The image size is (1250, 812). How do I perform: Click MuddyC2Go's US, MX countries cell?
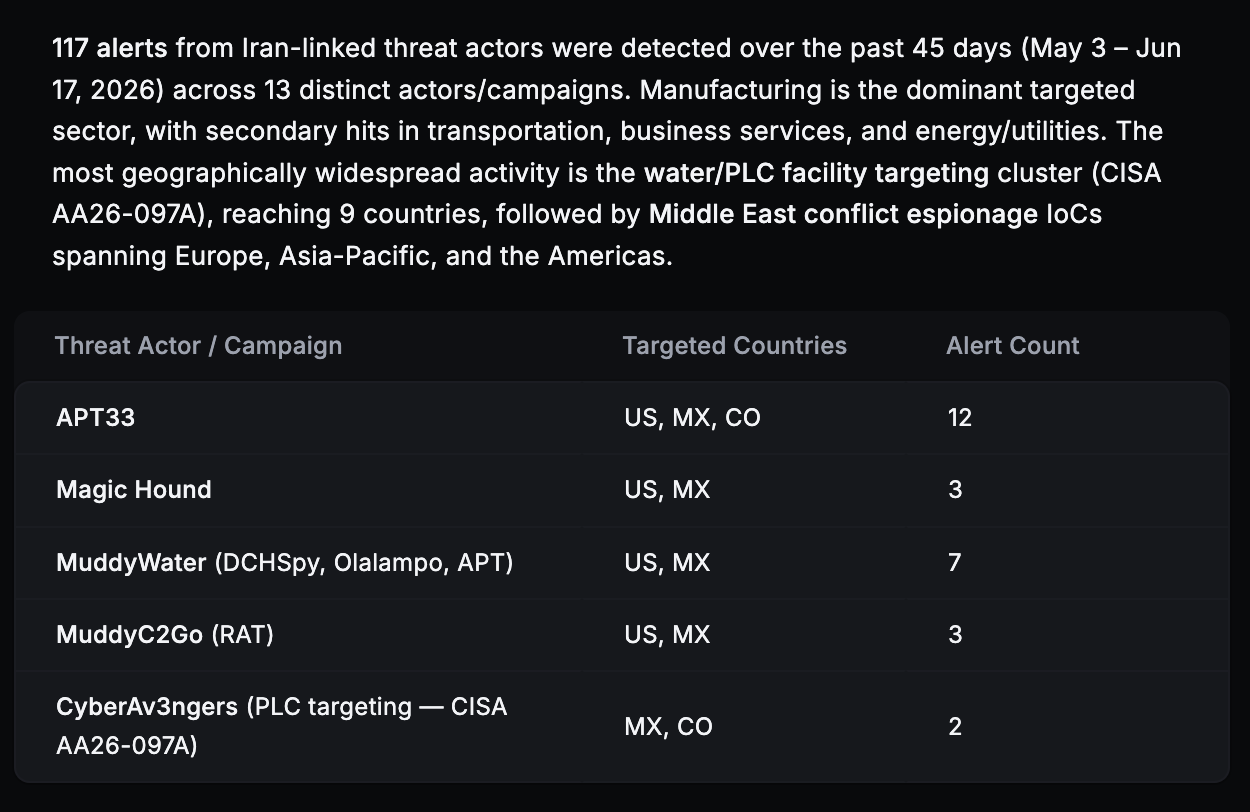click(667, 635)
